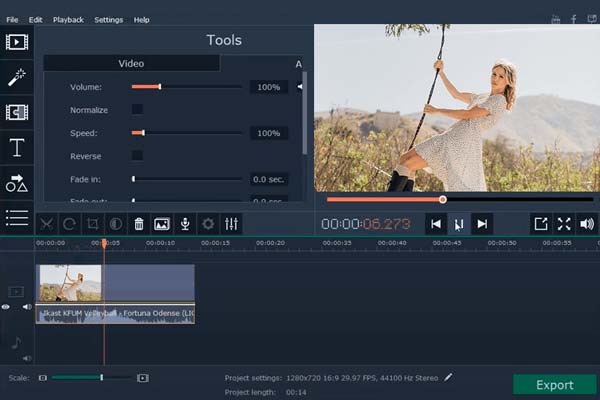Adjust the Volume slider
Screen dimensions: 600x400
[186, 87]
